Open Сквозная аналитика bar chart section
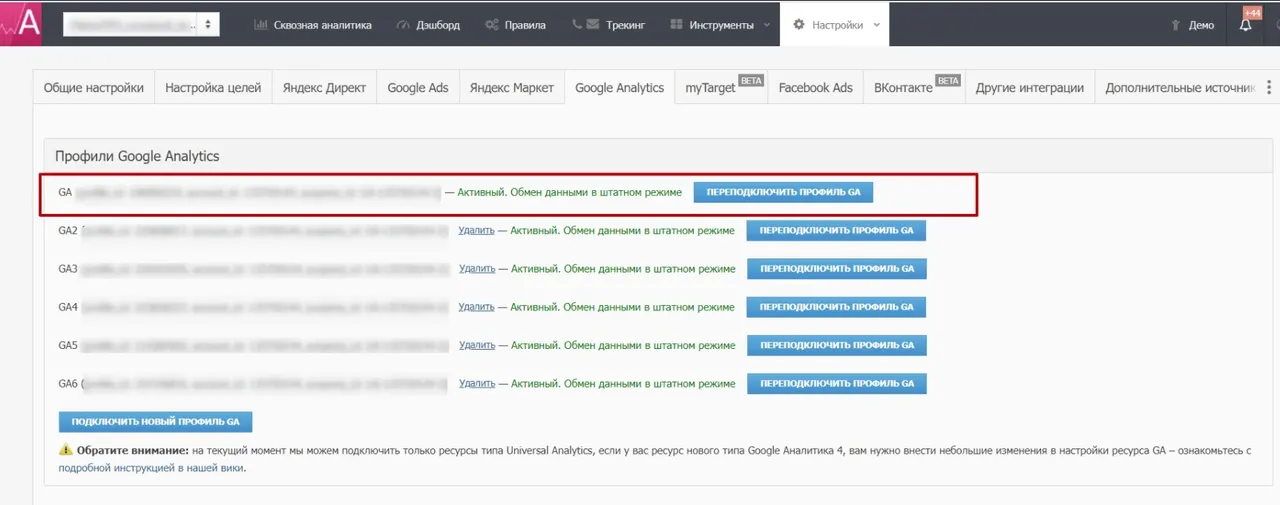The width and height of the screenshot is (1280, 505). coord(313,25)
